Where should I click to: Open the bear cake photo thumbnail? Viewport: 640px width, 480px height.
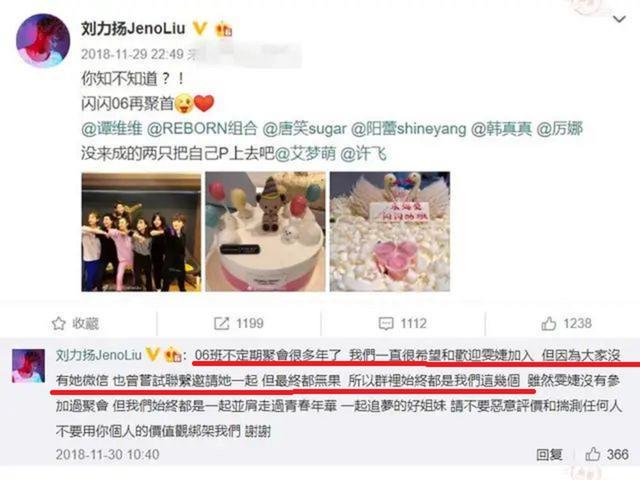point(265,232)
